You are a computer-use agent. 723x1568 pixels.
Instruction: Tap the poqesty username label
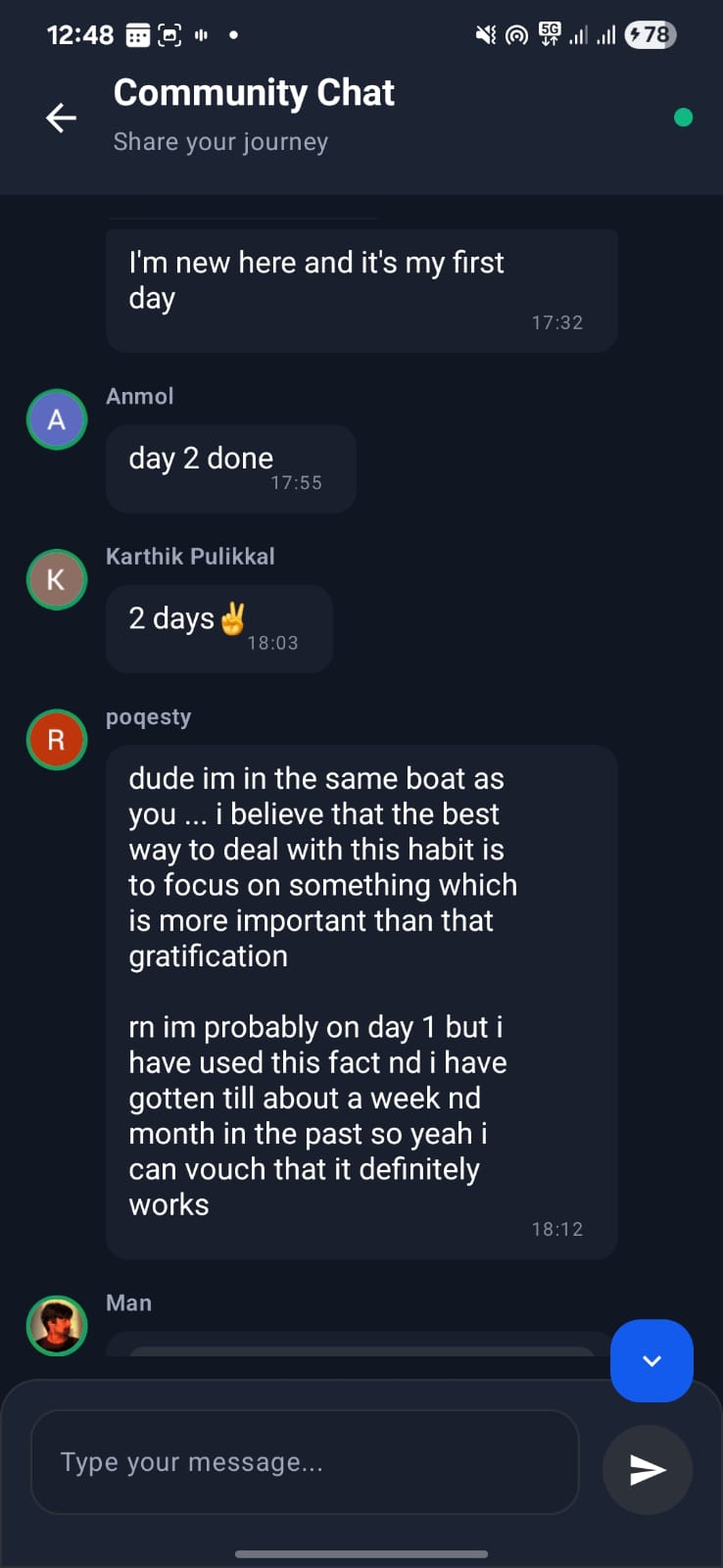point(148,717)
